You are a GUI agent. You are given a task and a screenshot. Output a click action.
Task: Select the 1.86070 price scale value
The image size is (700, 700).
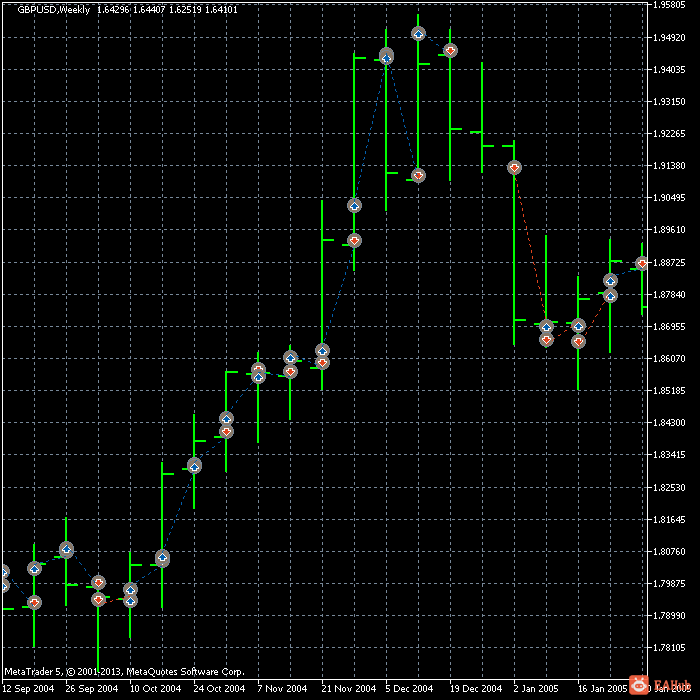tap(669, 358)
